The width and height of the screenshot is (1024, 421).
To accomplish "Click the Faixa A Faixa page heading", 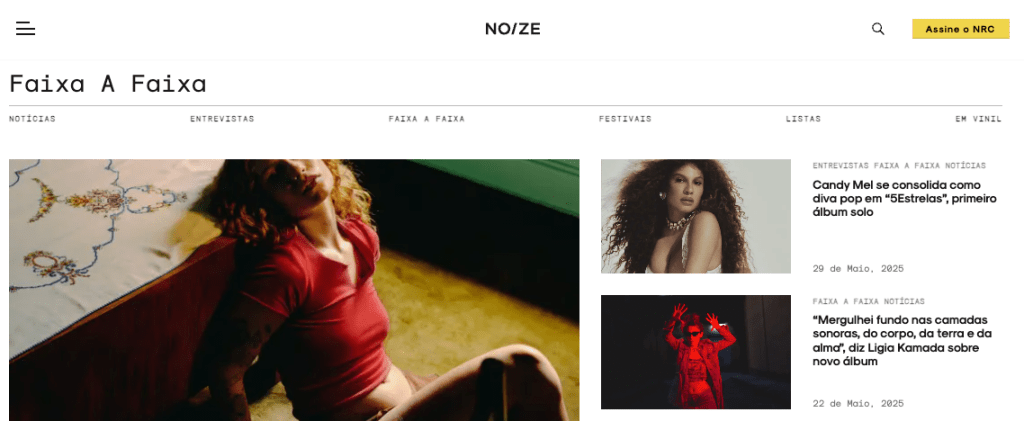I will pos(108,84).
